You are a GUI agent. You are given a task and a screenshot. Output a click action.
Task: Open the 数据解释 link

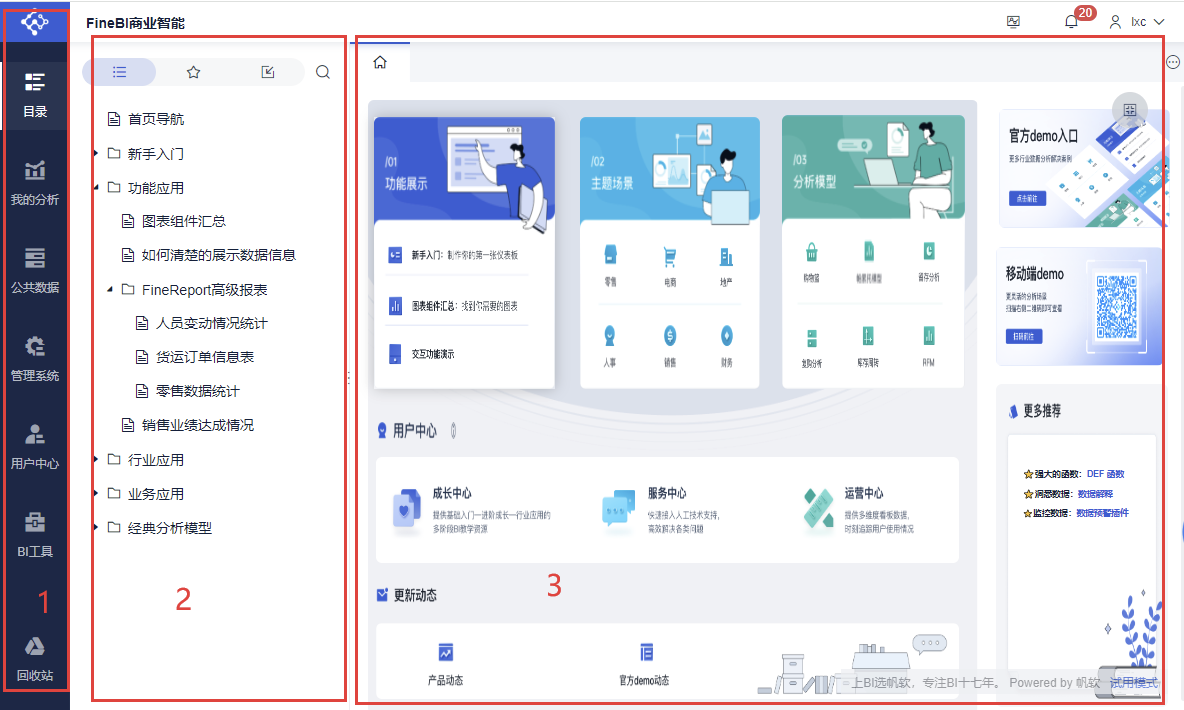tap(1095, 493)
